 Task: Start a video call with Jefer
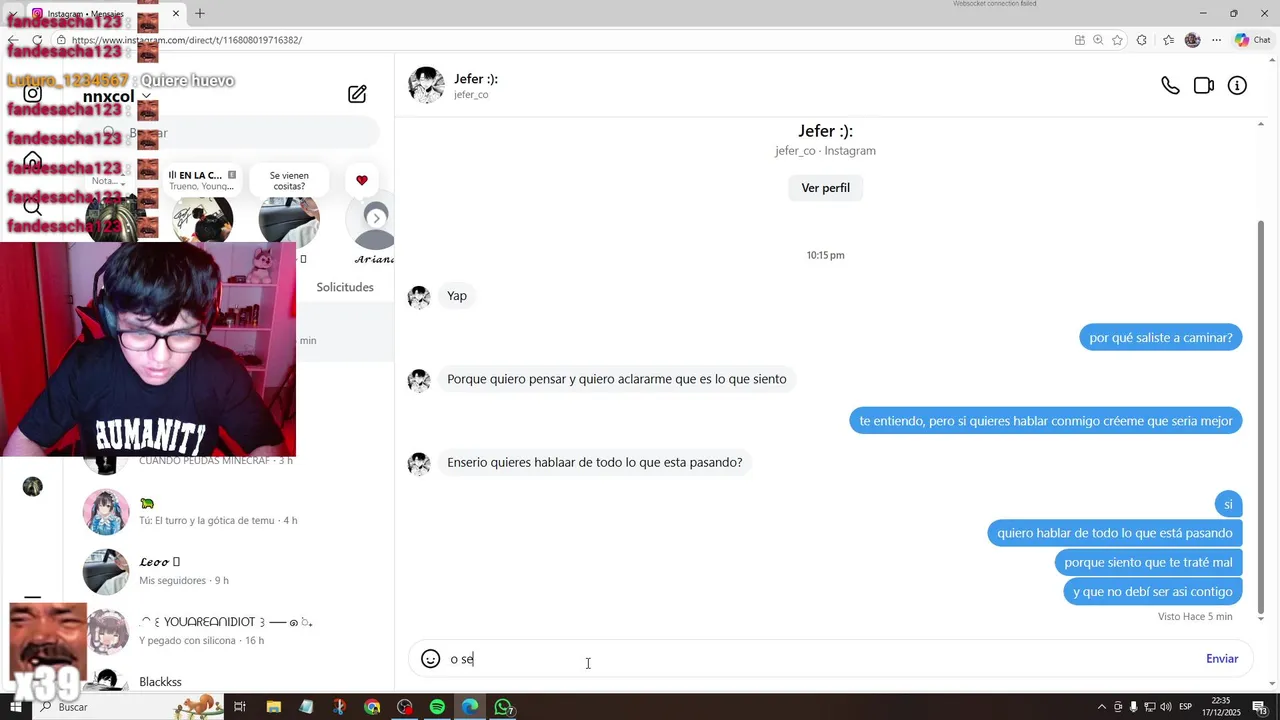point(1204,86)
